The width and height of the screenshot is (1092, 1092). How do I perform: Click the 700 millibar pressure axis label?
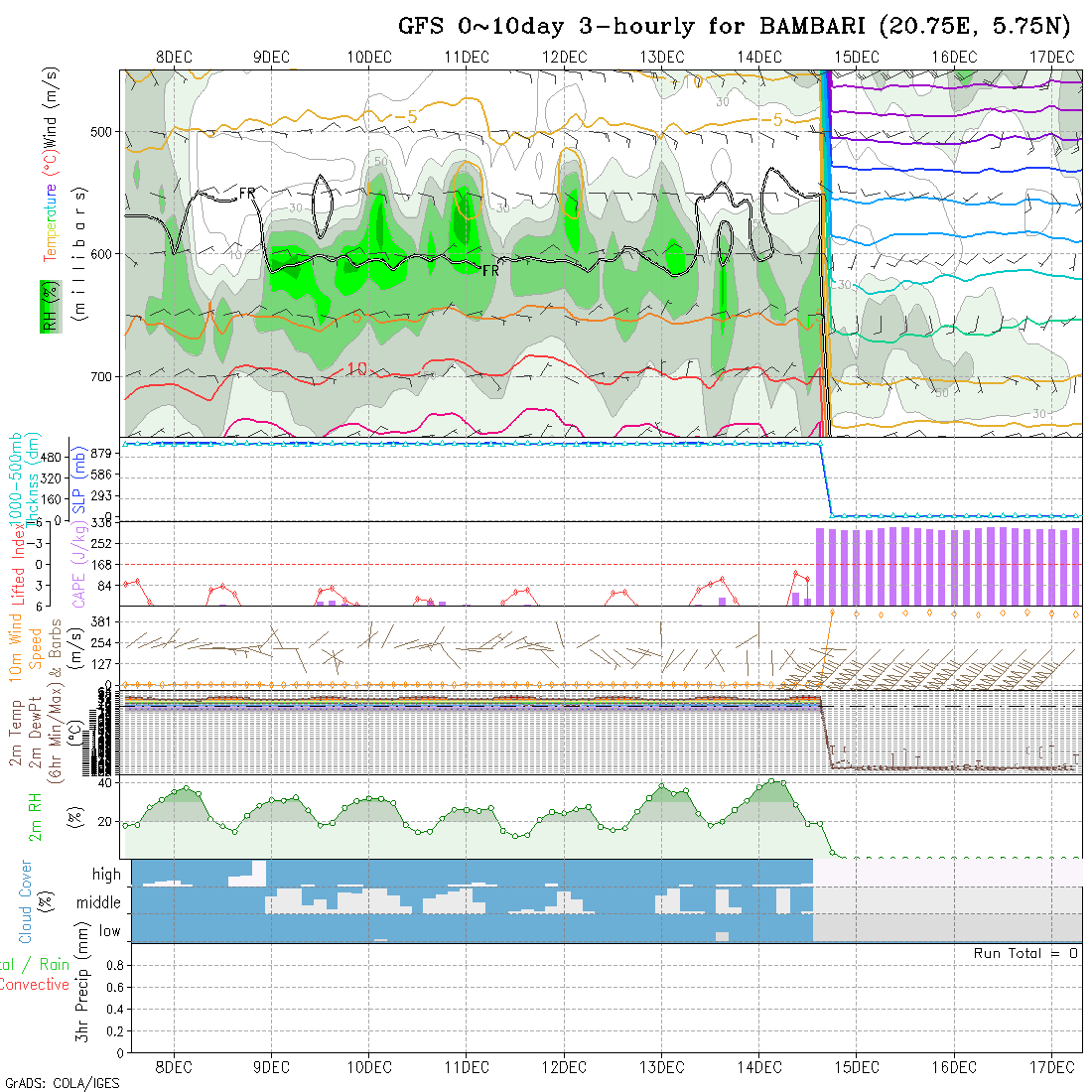(104, 377)
